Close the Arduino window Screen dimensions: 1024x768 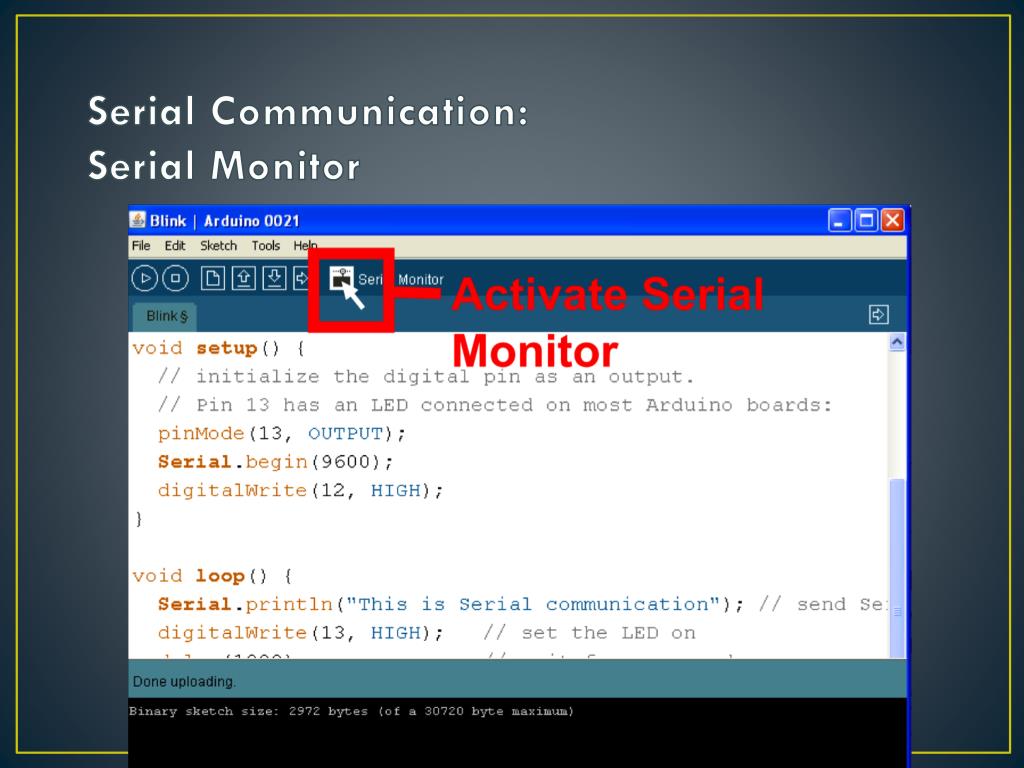click(892, 221)
